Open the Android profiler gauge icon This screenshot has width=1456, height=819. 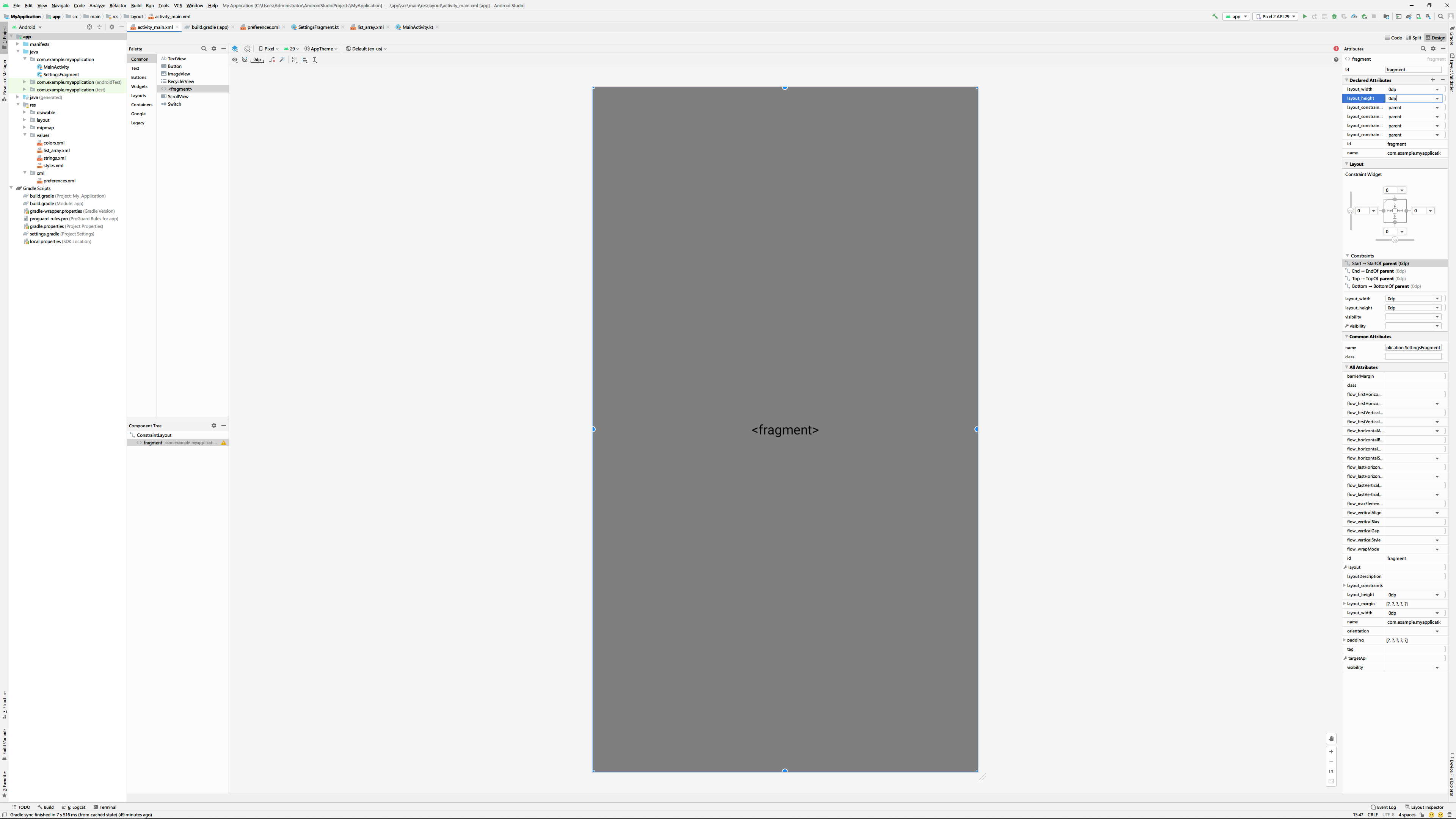[1354, 16]
